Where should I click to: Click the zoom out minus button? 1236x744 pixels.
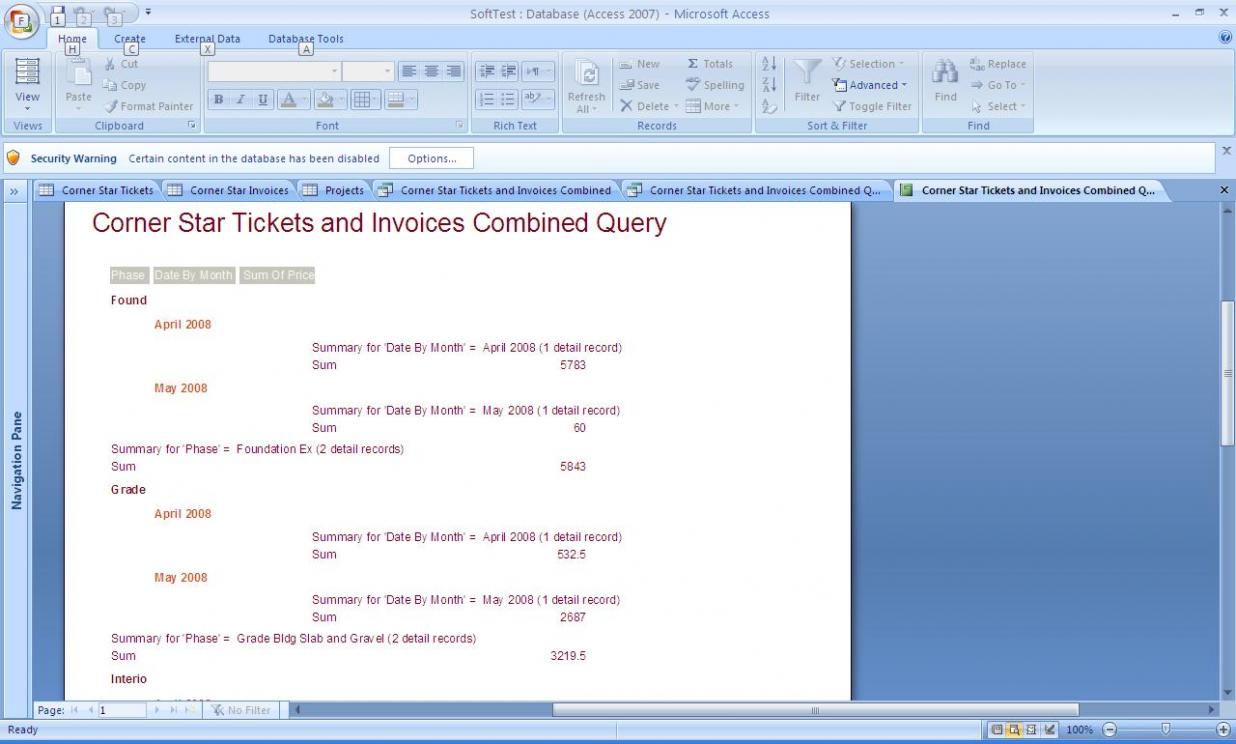click(x=1109, y=730)
